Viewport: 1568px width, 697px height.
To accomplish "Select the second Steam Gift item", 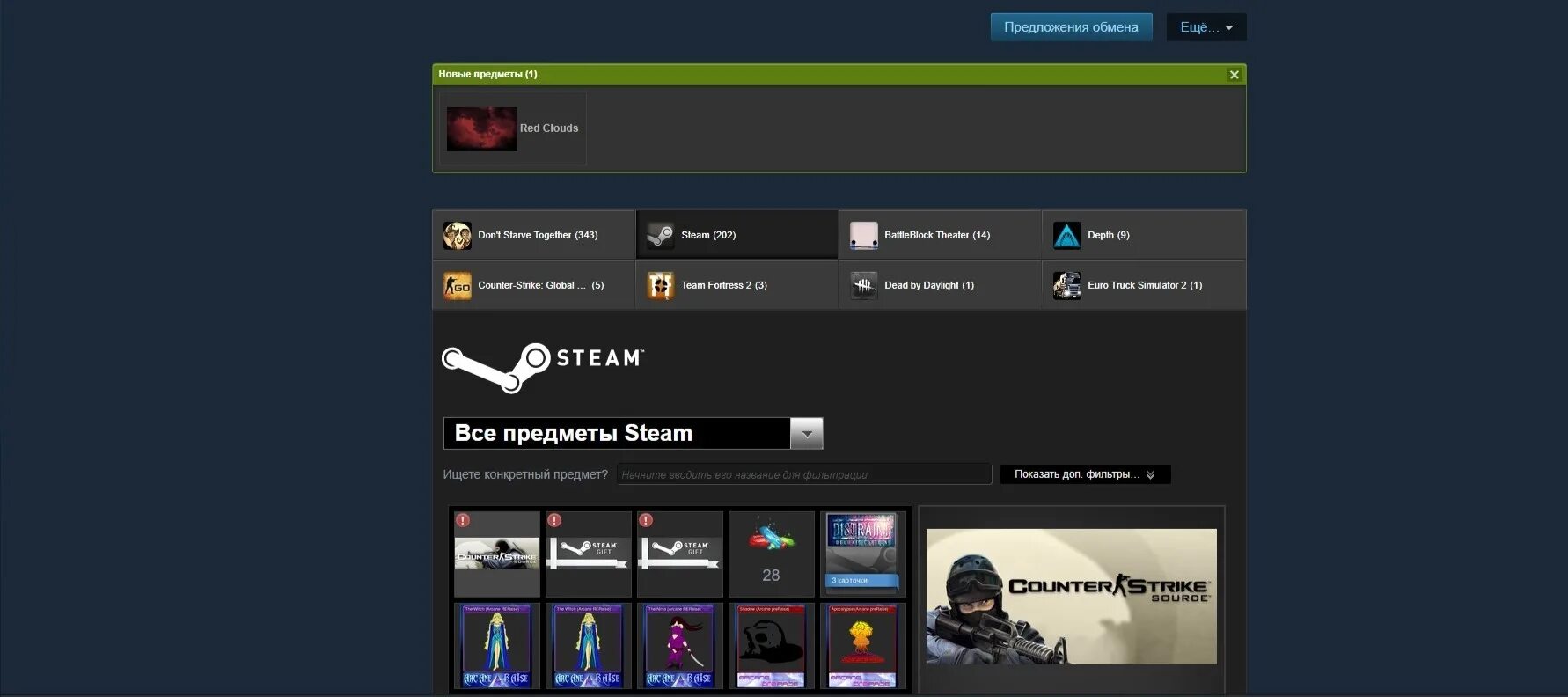I will pos(680,554).
